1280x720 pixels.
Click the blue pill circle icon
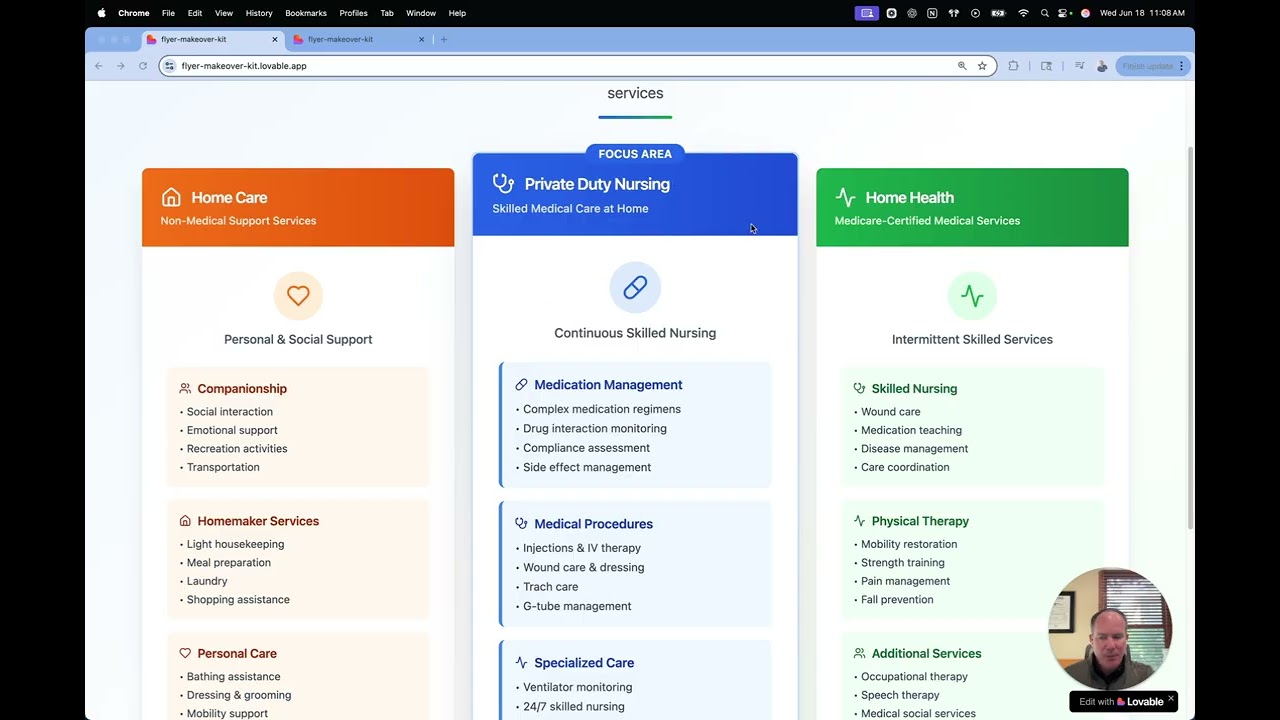(x=635, y=288)
